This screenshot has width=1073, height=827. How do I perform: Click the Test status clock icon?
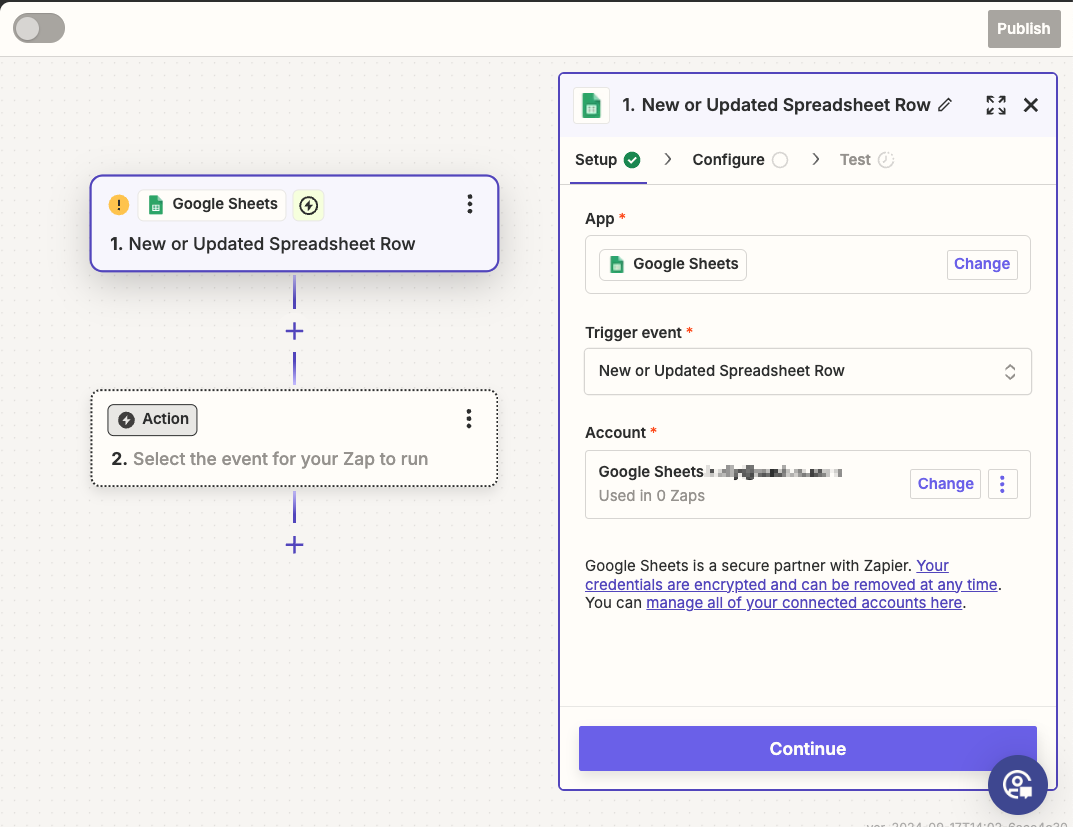pos(885,160)
